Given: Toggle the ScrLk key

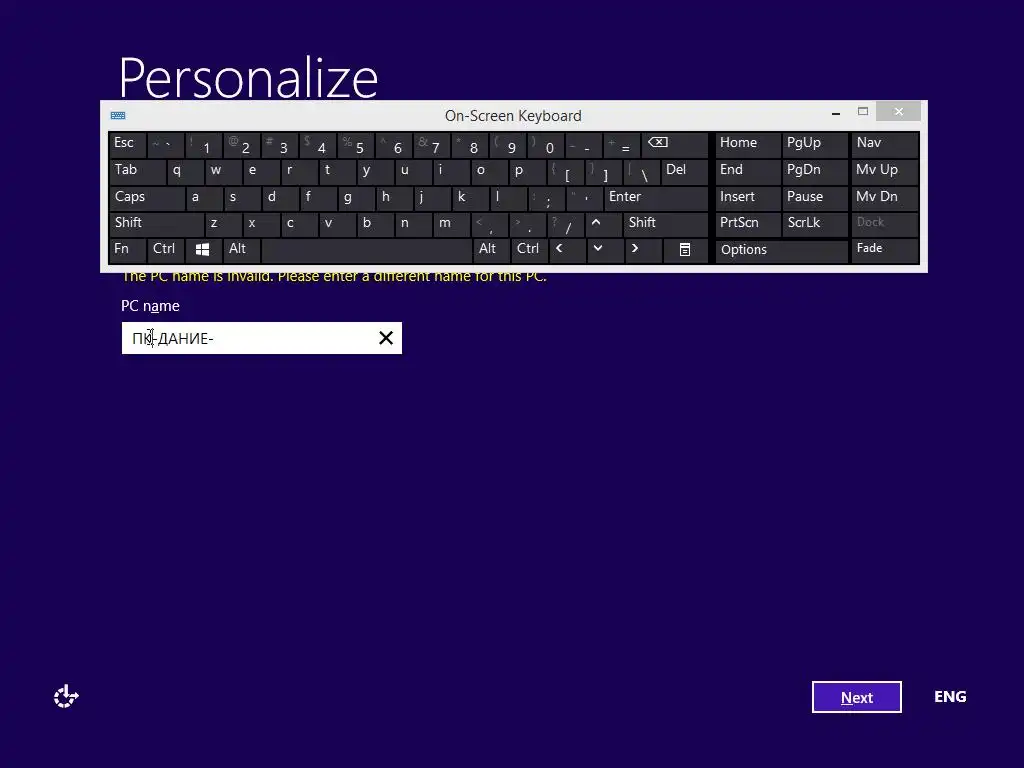Looking at the screenshot, I should [x=814, y=224].
